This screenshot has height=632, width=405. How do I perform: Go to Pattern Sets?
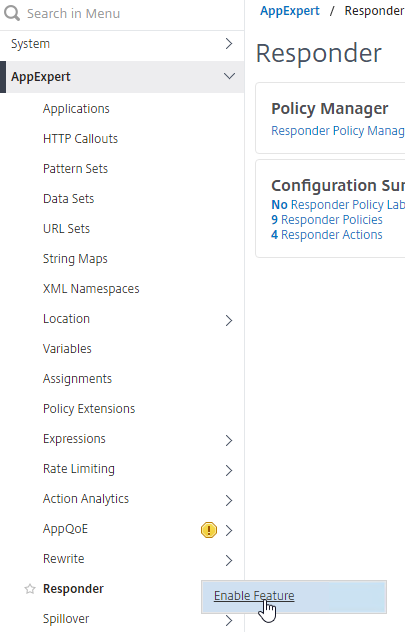[75, 168]
